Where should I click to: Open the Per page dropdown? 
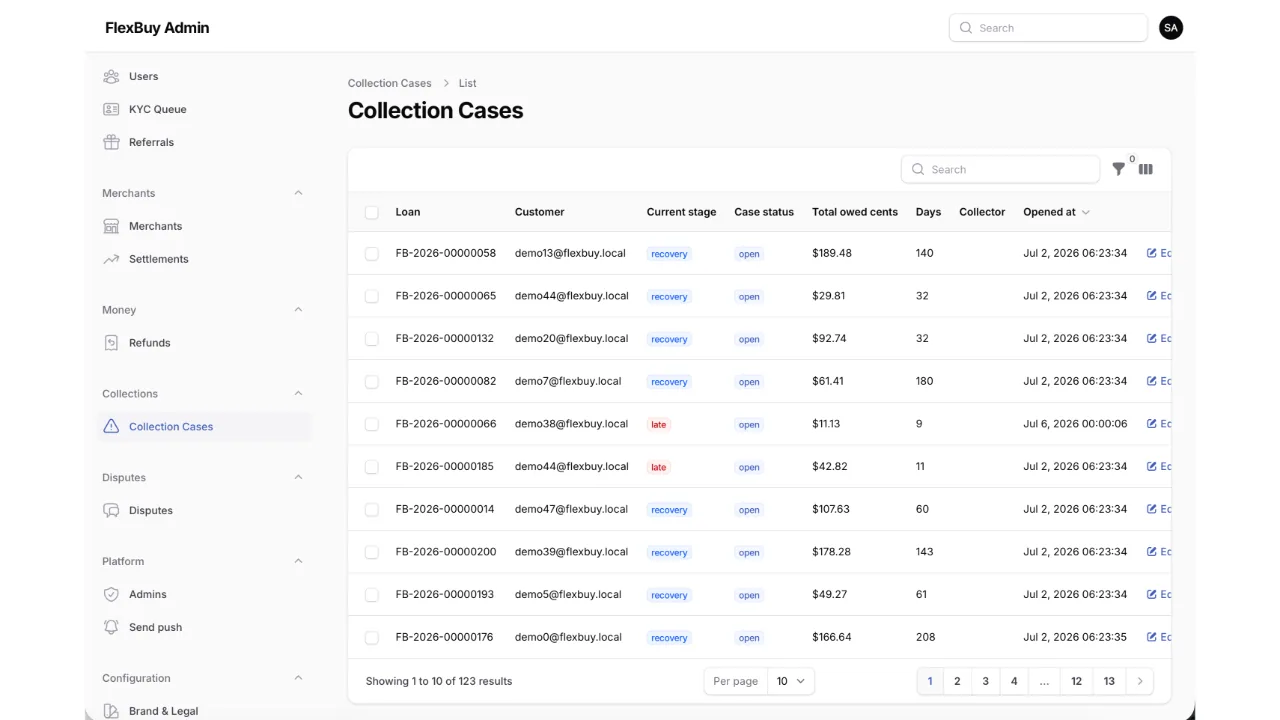pyautogui.click(x=791, y=681)
